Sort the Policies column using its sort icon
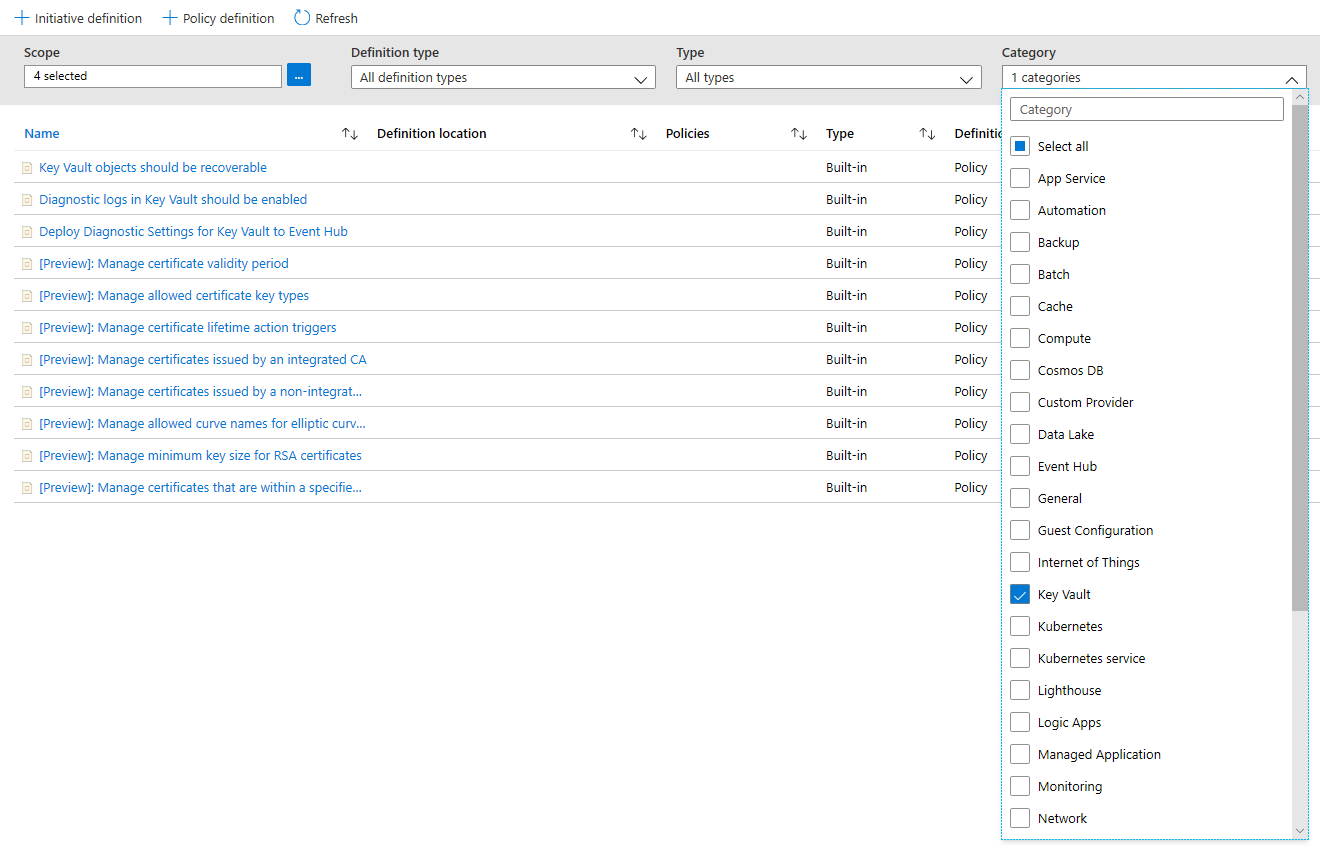Image resolution: width=1320 pixels, height=851 pixels. pos(799,133)
